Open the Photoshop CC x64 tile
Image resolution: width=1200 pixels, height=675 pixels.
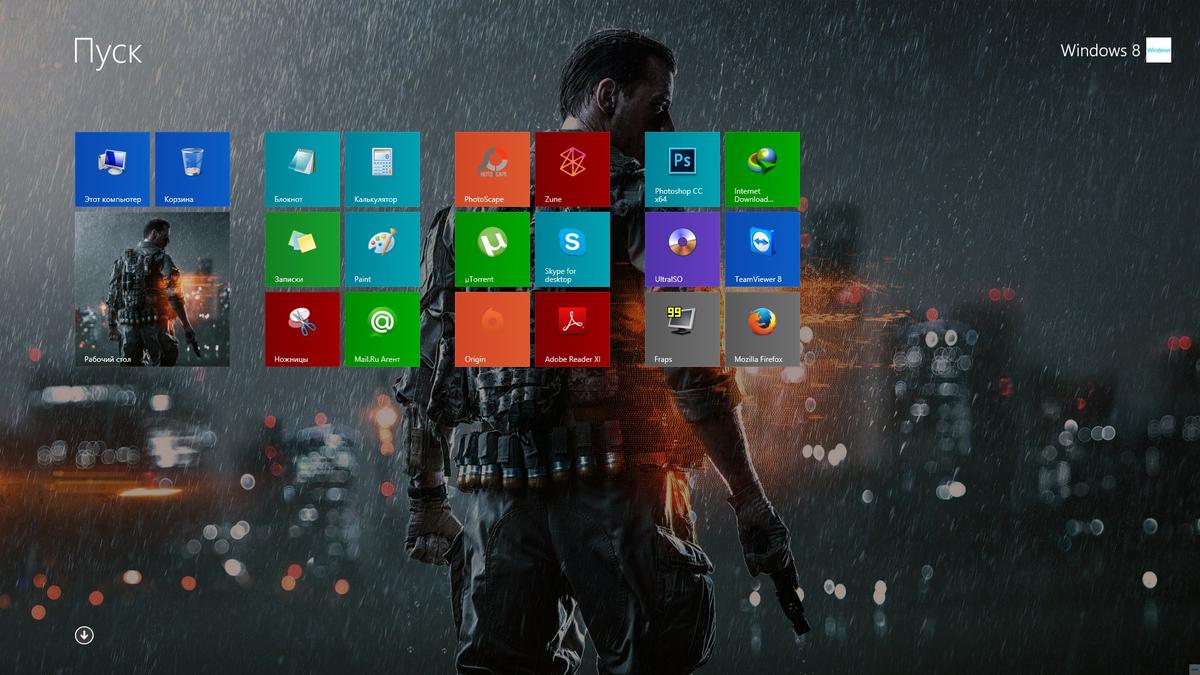click(x=682, y=170)
